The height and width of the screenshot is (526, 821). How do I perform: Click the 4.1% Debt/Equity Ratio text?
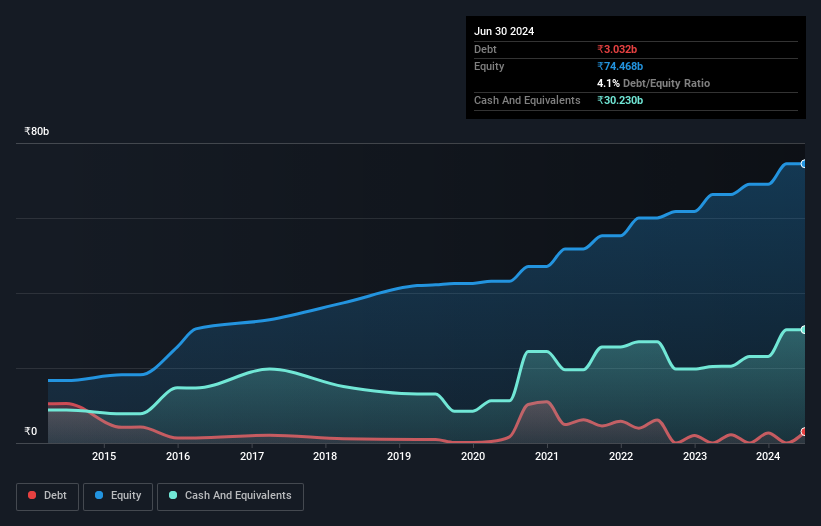(653, 83)
